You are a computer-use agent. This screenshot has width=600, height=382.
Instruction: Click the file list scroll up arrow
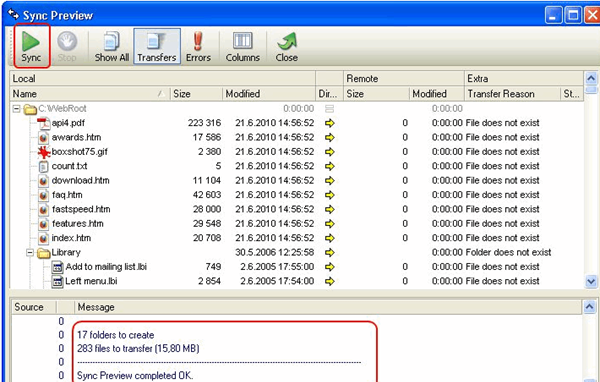click(x=591, y=78)
